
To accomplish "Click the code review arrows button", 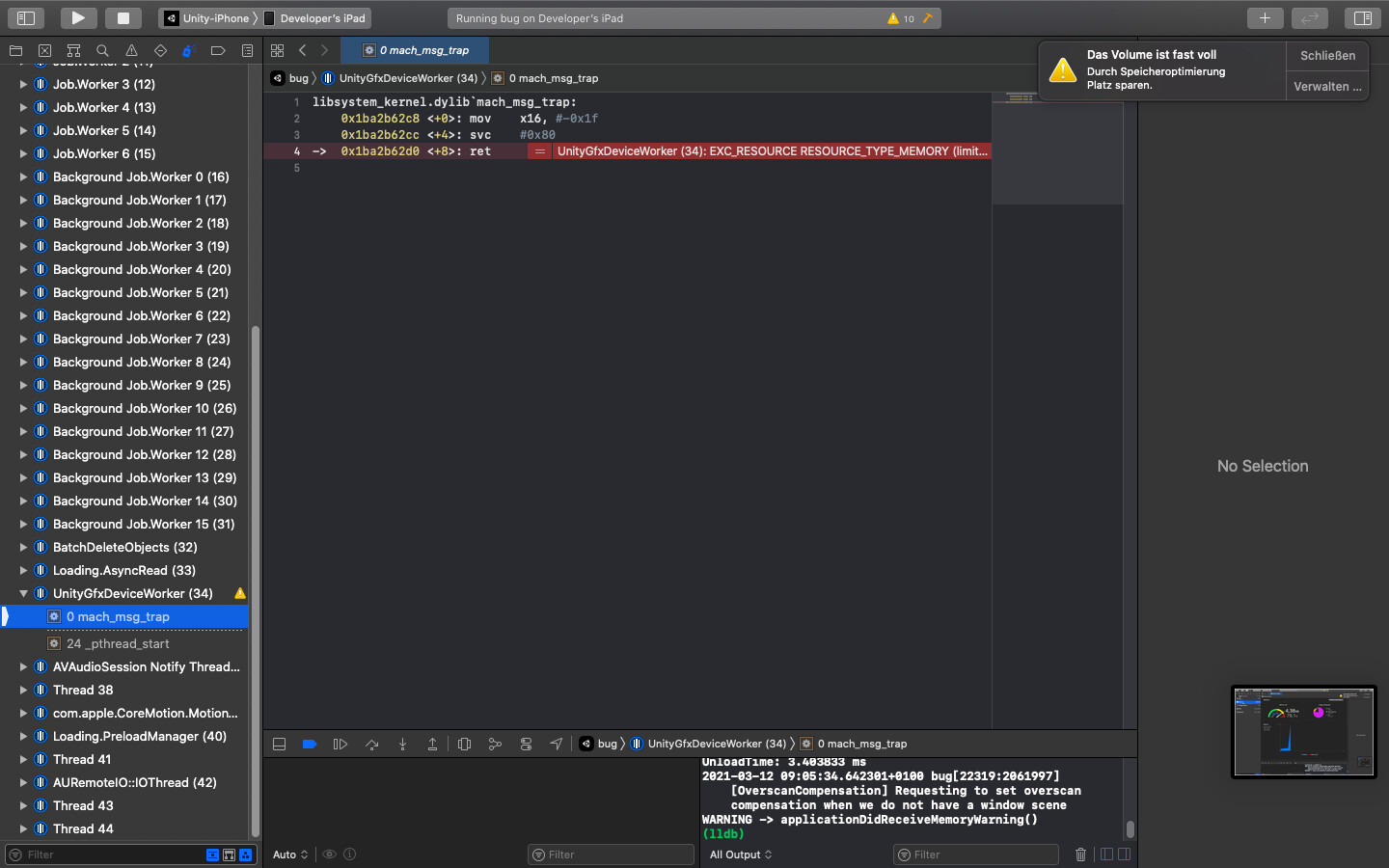I will [1310, 17].
